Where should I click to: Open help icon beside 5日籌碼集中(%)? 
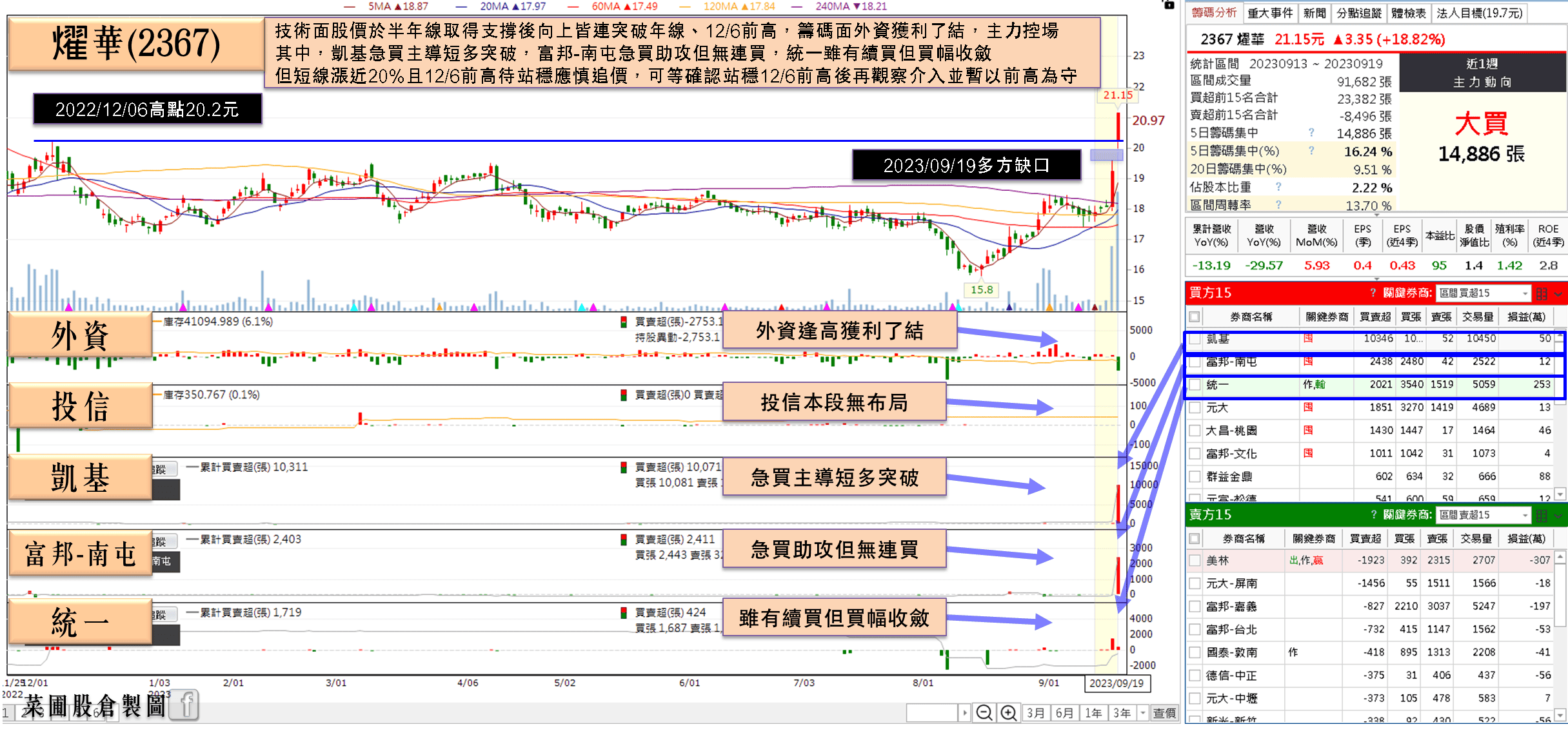pyautogui.click(x=1311, y=150)
